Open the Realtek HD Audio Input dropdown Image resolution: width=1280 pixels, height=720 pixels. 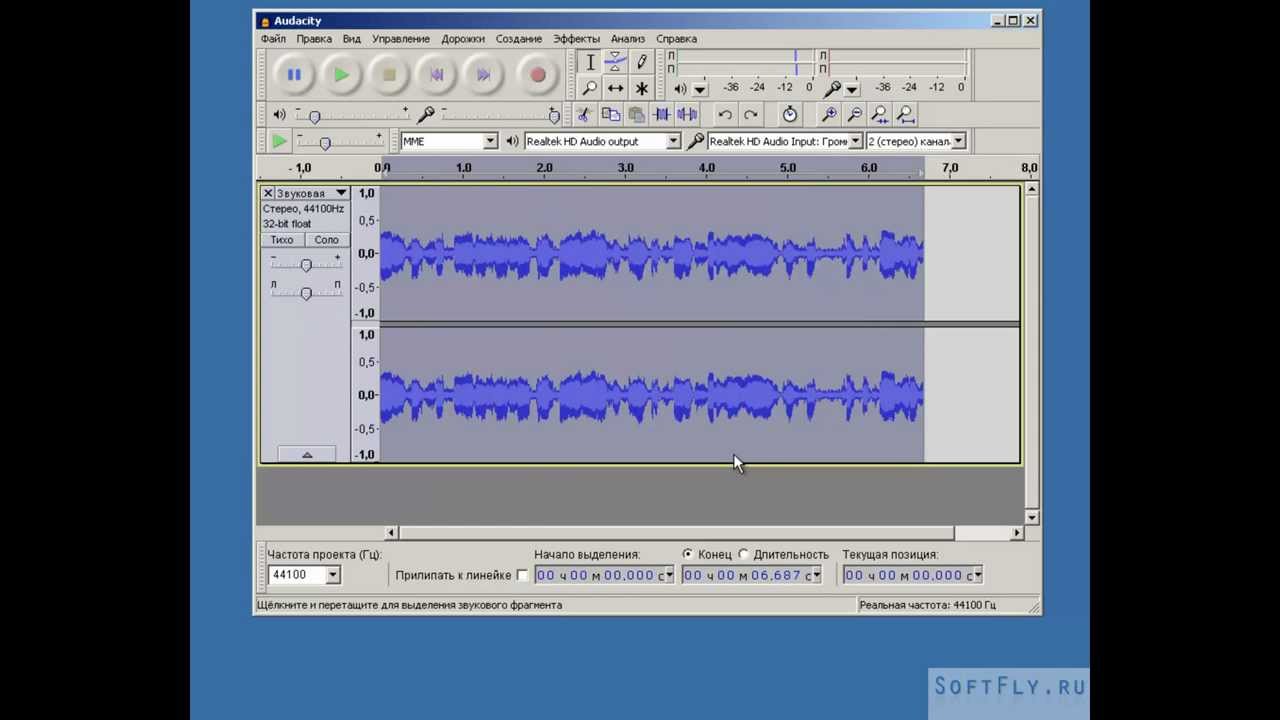pyautogui.click(x=856, y=141)
